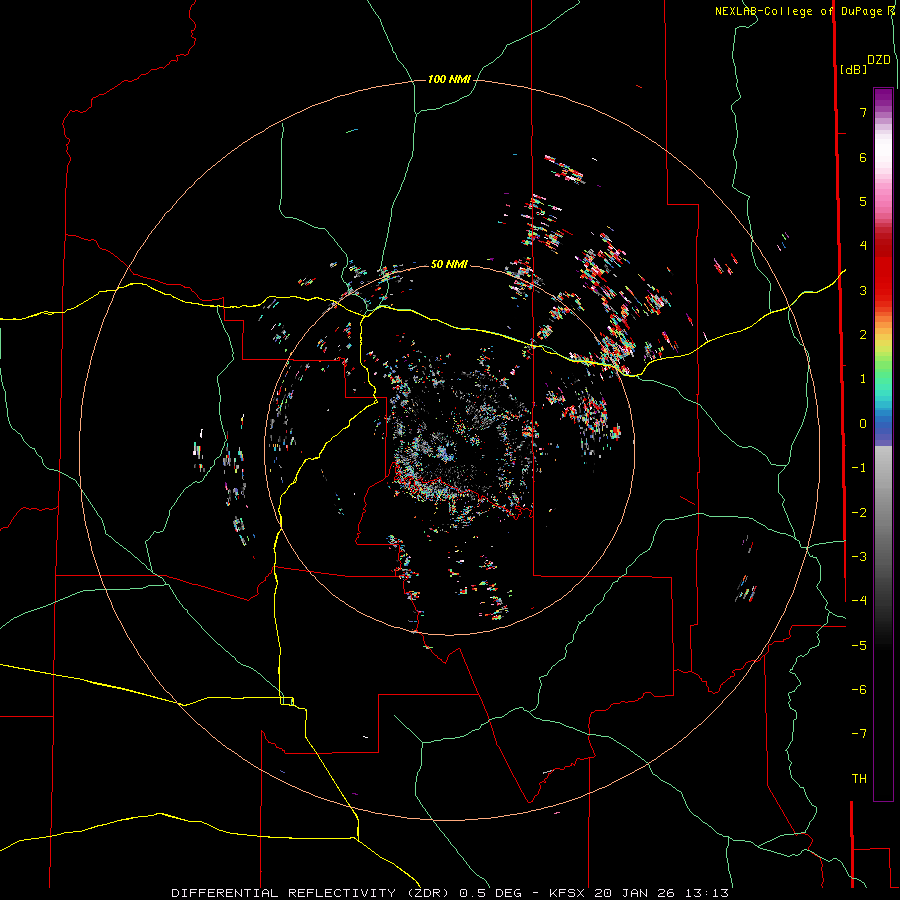Screen dimensions: 900x900
Task: Click the color scale value 3
Action: [863, 290]
